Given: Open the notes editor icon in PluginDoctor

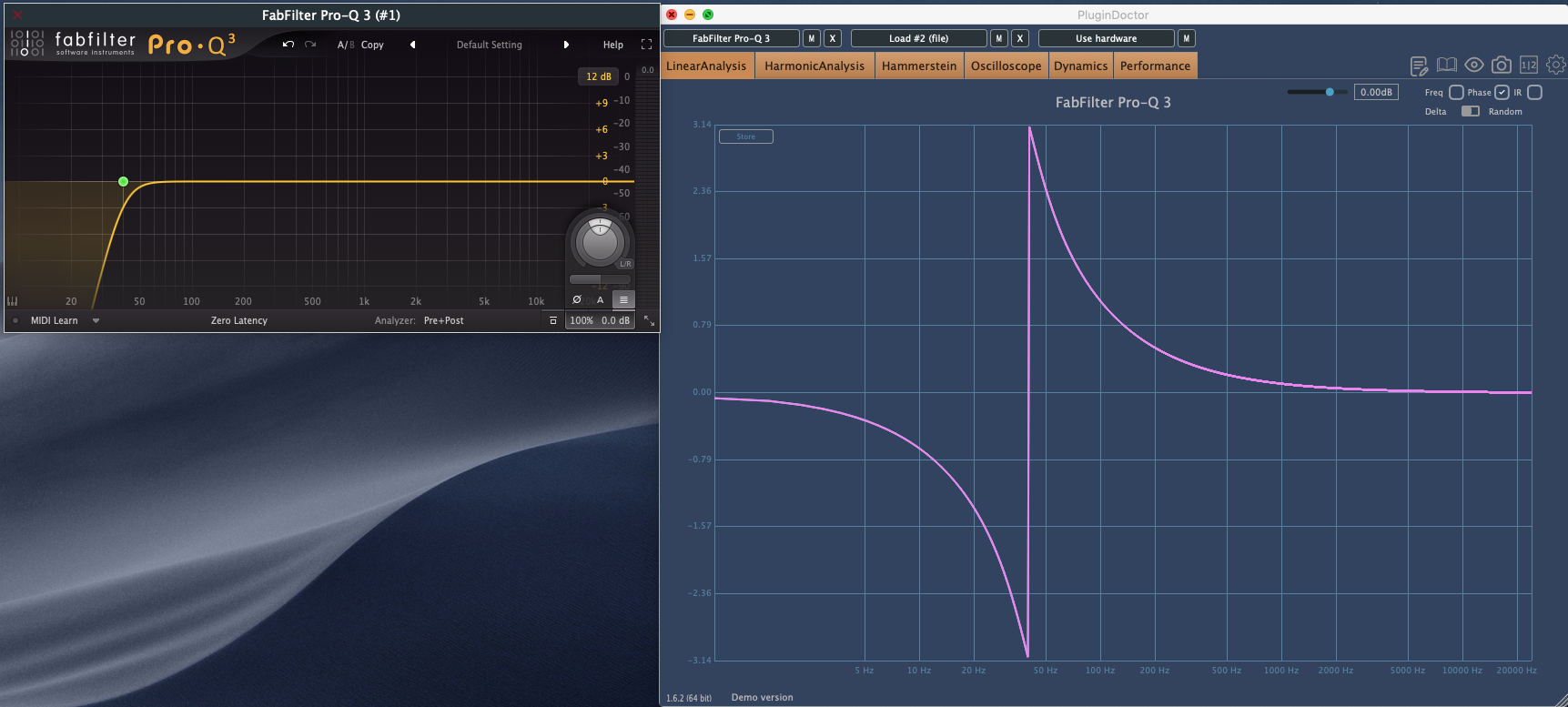Looking at the screenshot, I should pos(1419,66).
